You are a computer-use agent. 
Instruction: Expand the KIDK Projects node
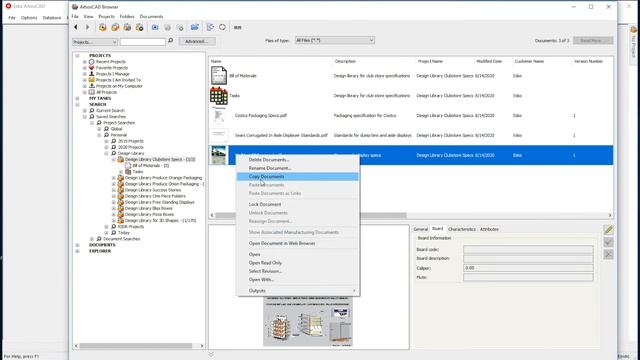click(x=107, y=227)
